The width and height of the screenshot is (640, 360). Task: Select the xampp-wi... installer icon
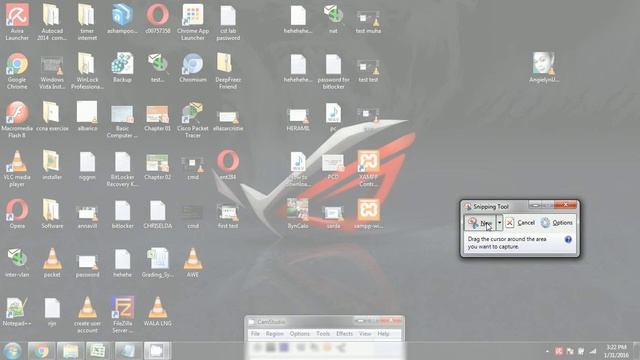coord(368,213)
